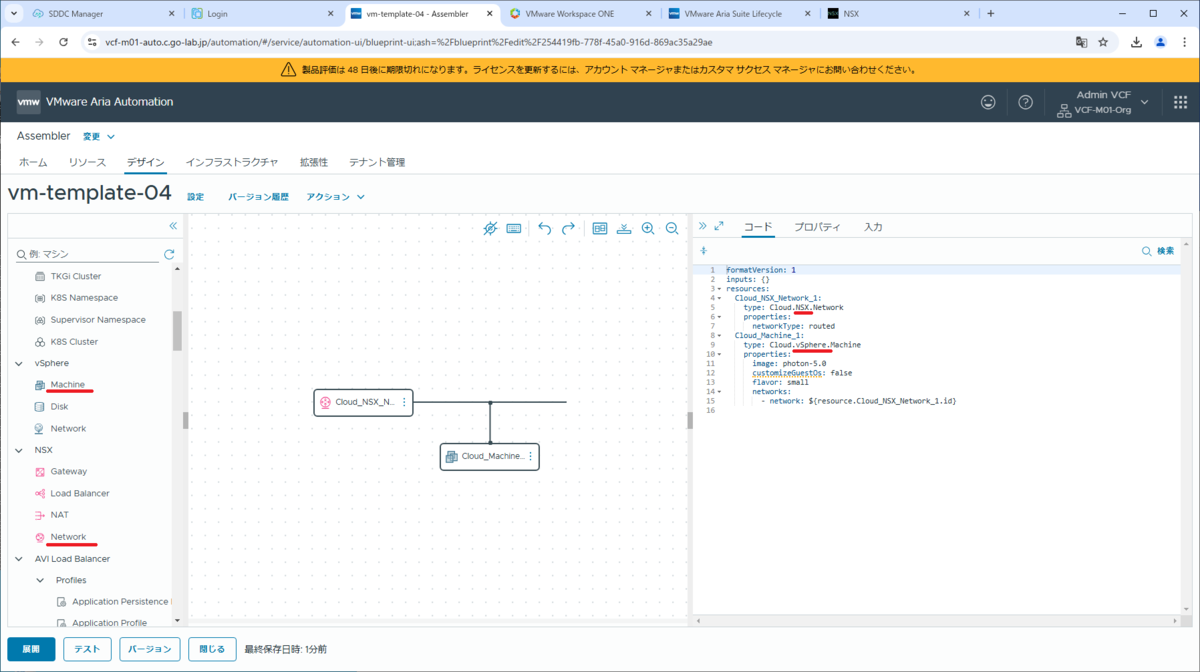Image resolution: width=1200 pixels, height=672 pixels.
Task: Go to the 拡張性 tab
Action: [314, 162]
